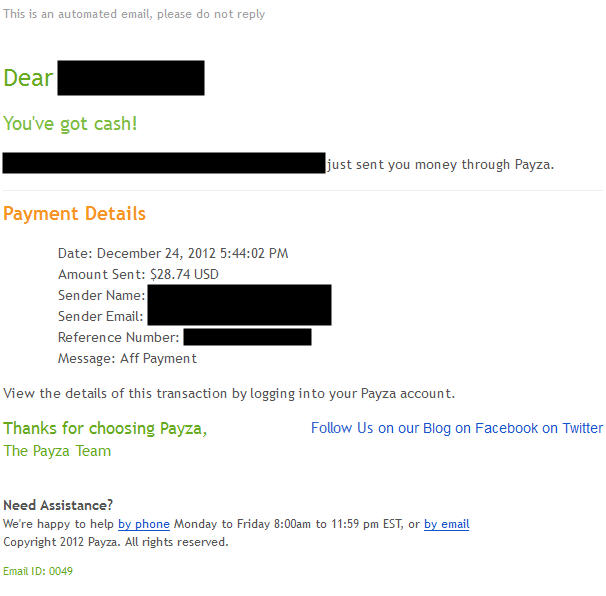The image size is (606, 596).
Task: Click the 'Follow Us' link text
Action: (x=342, y=428)
